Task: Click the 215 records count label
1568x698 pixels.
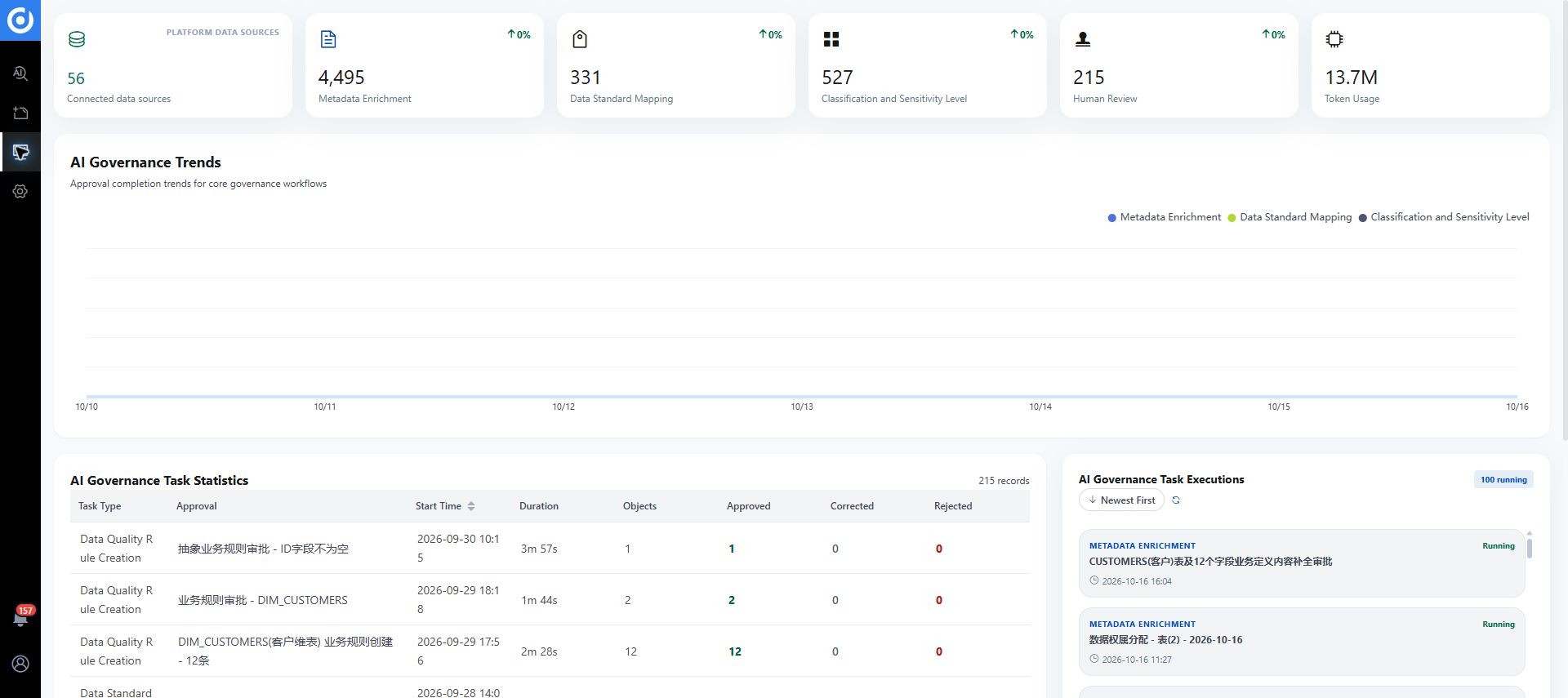Action: pos(1004,481)
